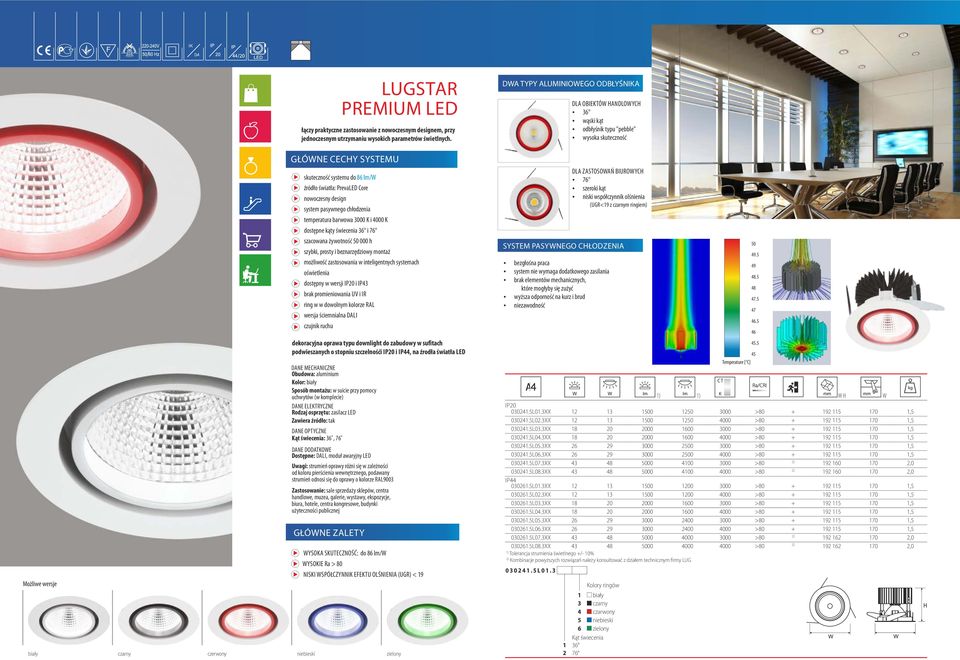The width and height of the screenshot is (960, 660).
Task: Click the 'Kąt świecenia' label
Action: 588,637
